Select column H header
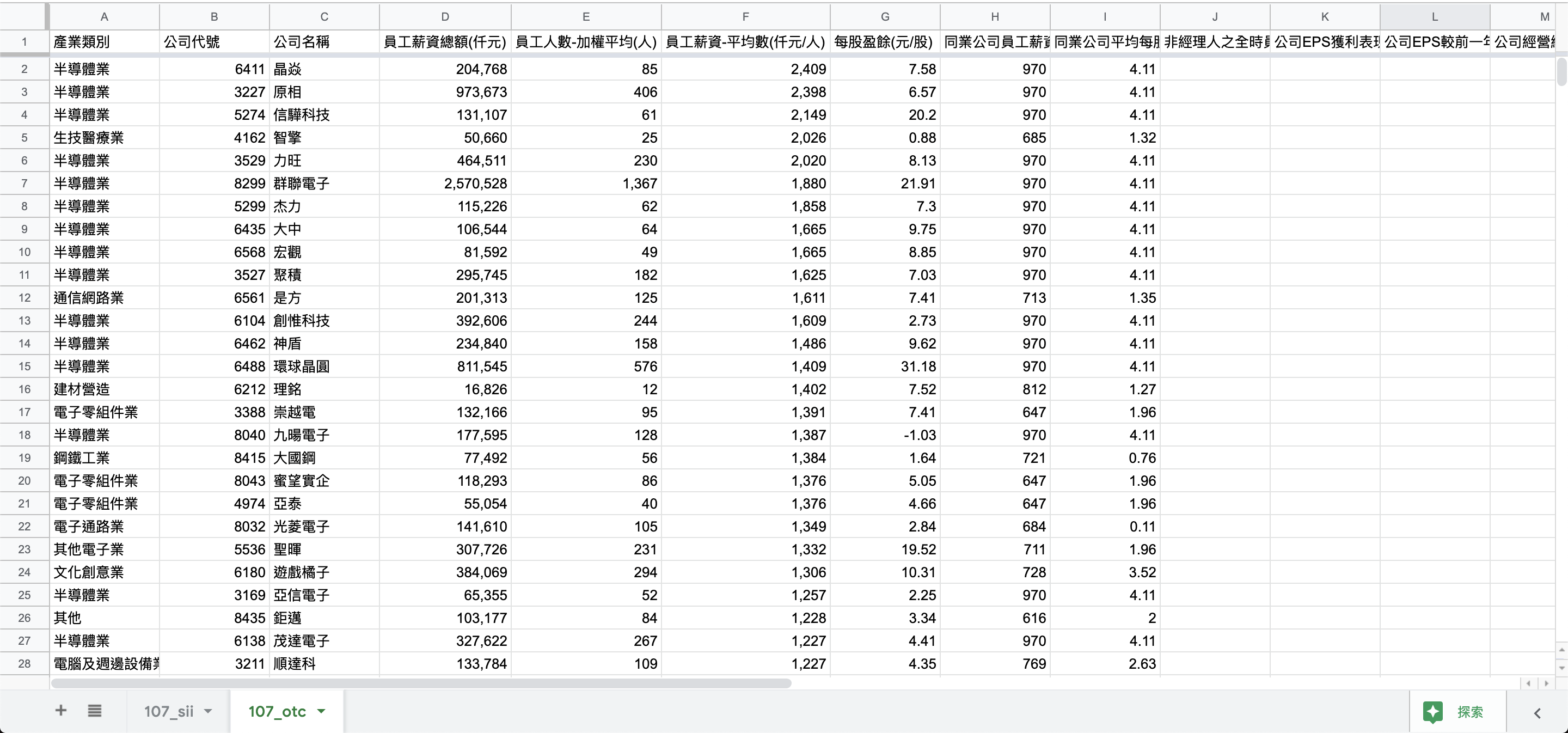Viewport: 1568px width, 733px height. 995,16
